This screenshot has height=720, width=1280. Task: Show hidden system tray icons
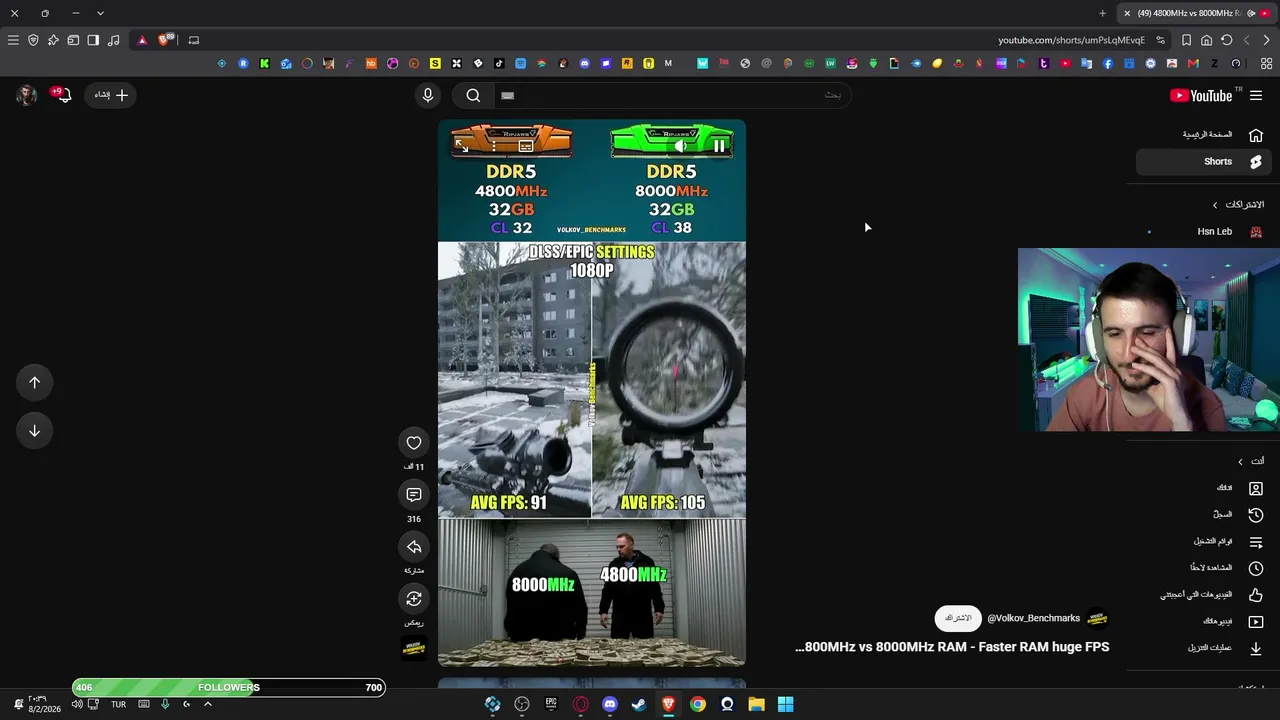(x=208, y=704)
